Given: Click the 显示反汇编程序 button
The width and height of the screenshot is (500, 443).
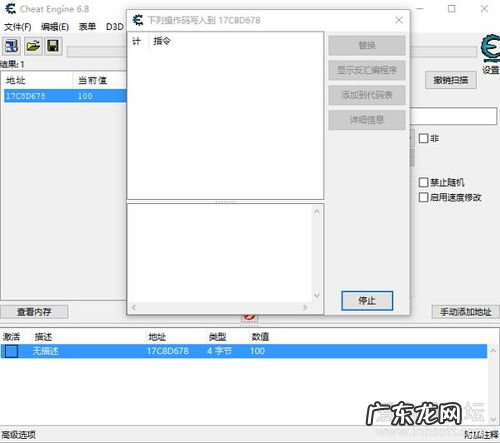Looking at the screenshot, I should pos(367,70).
